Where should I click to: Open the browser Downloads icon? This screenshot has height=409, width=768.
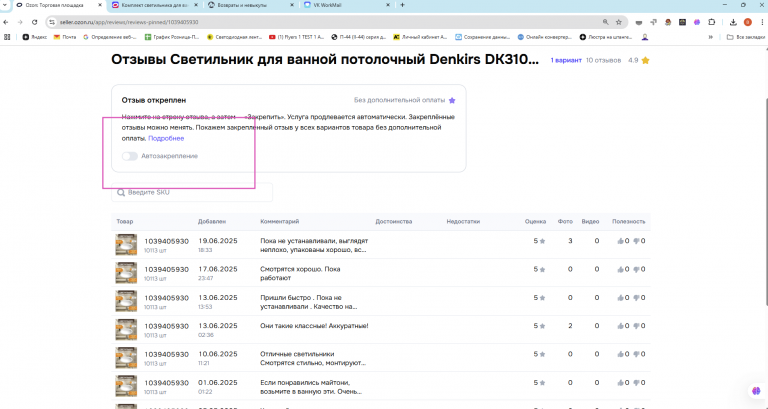[x=733, y=22]
